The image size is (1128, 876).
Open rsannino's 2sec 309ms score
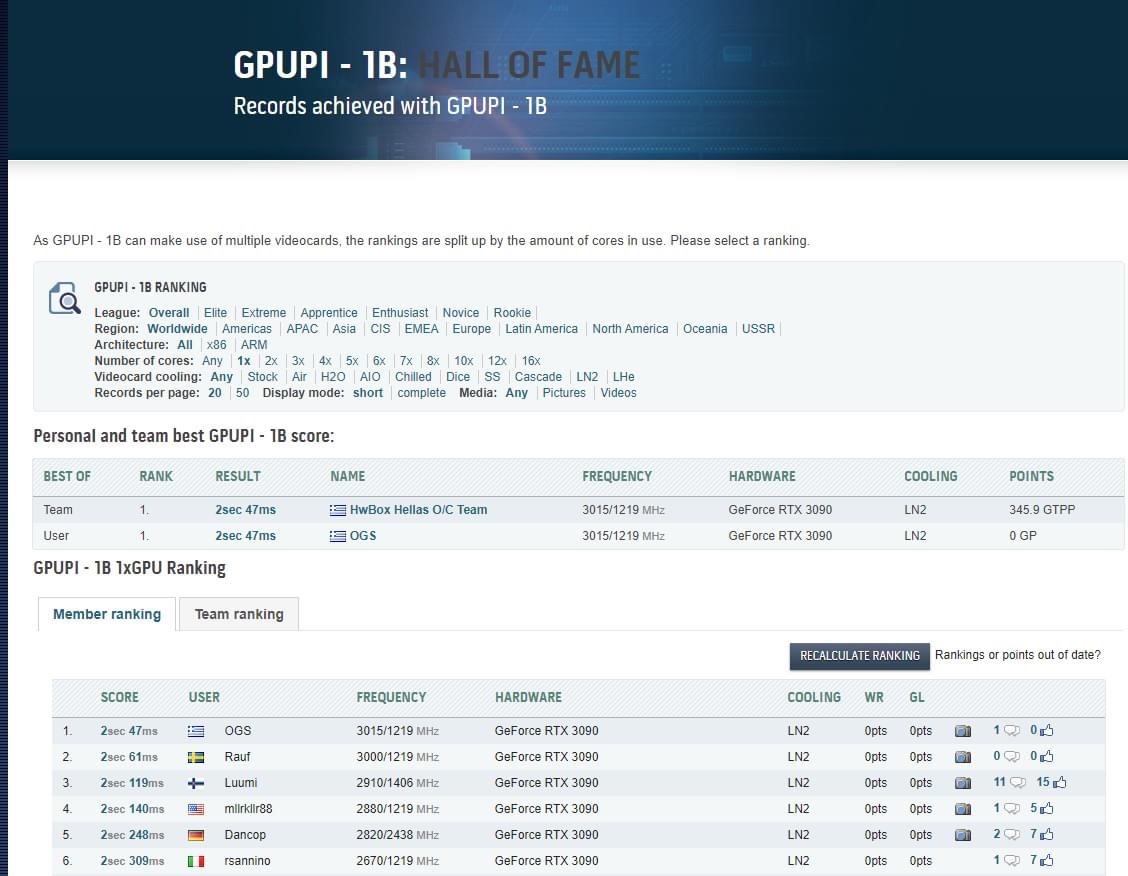[x=132, y=861]
